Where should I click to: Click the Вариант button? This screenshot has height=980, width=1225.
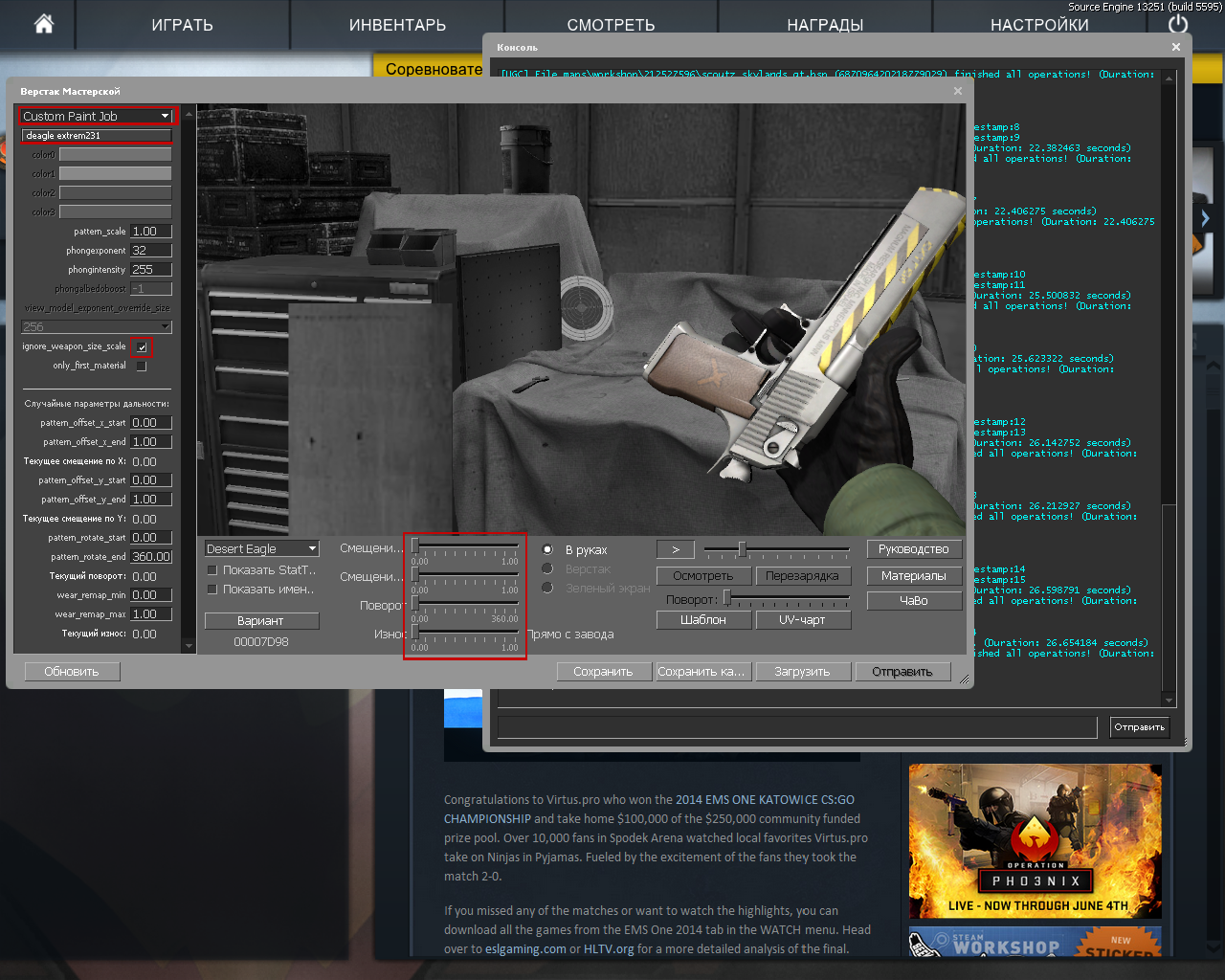(x=261, y=621)
